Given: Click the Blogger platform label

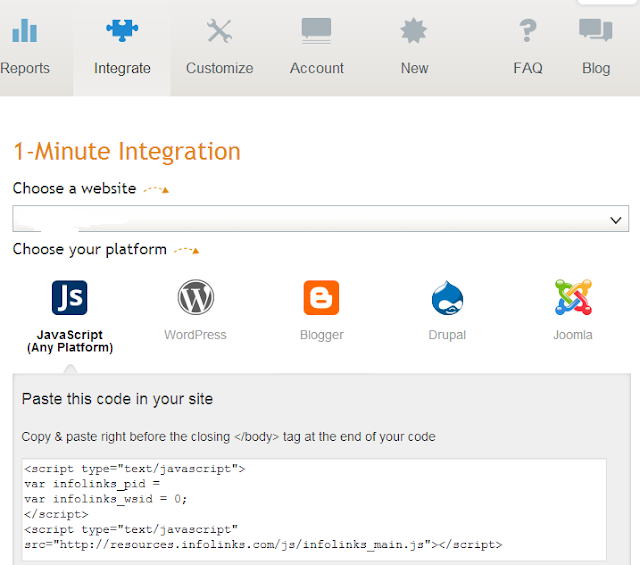Looking at the screenshot, I should [322, 335].
